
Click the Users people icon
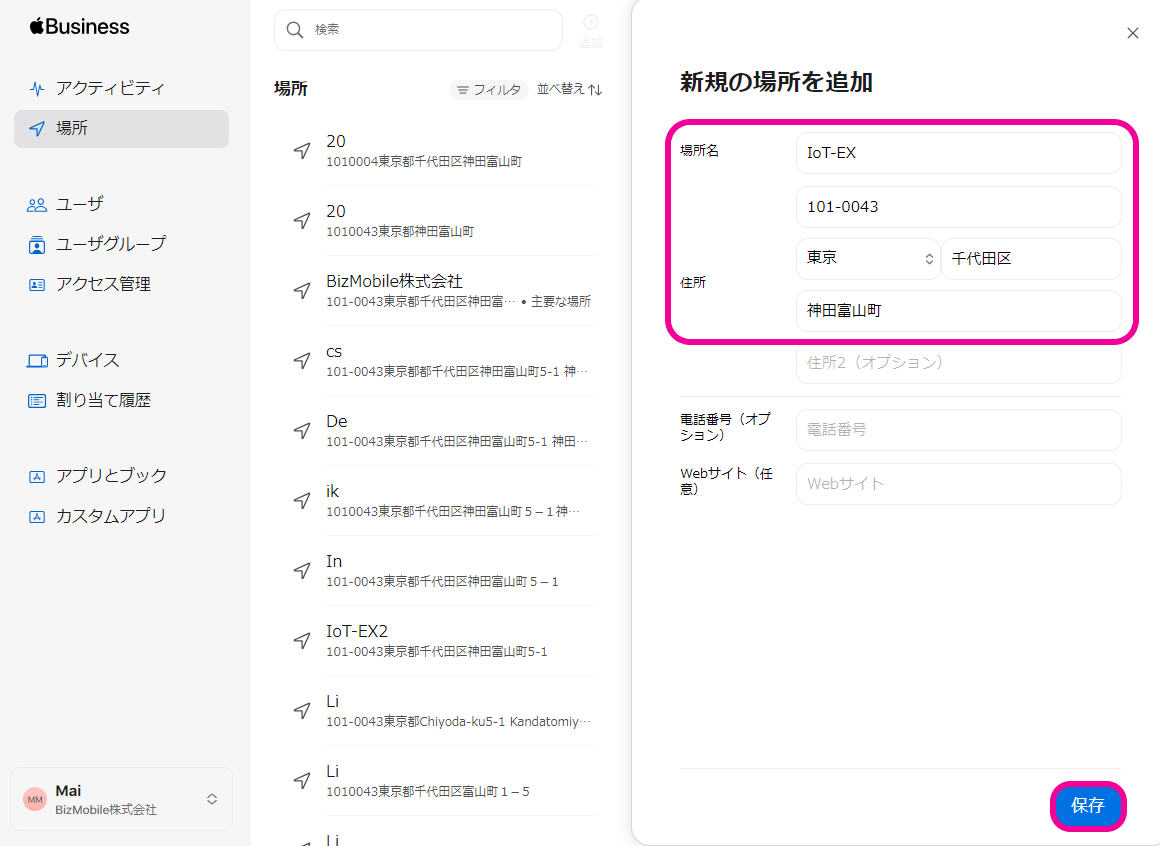point(37,204)
